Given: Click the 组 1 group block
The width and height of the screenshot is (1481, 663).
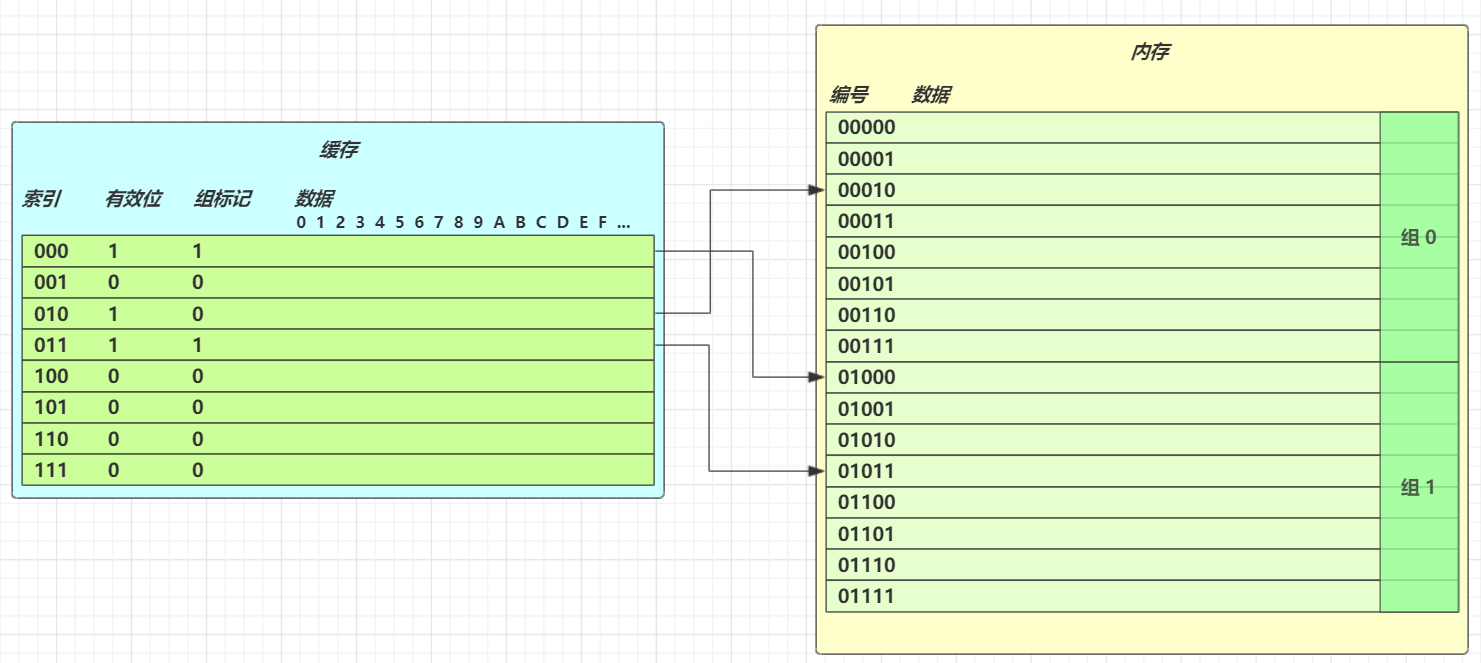Looking at the screenshot, I should (x=1418, y=487).
